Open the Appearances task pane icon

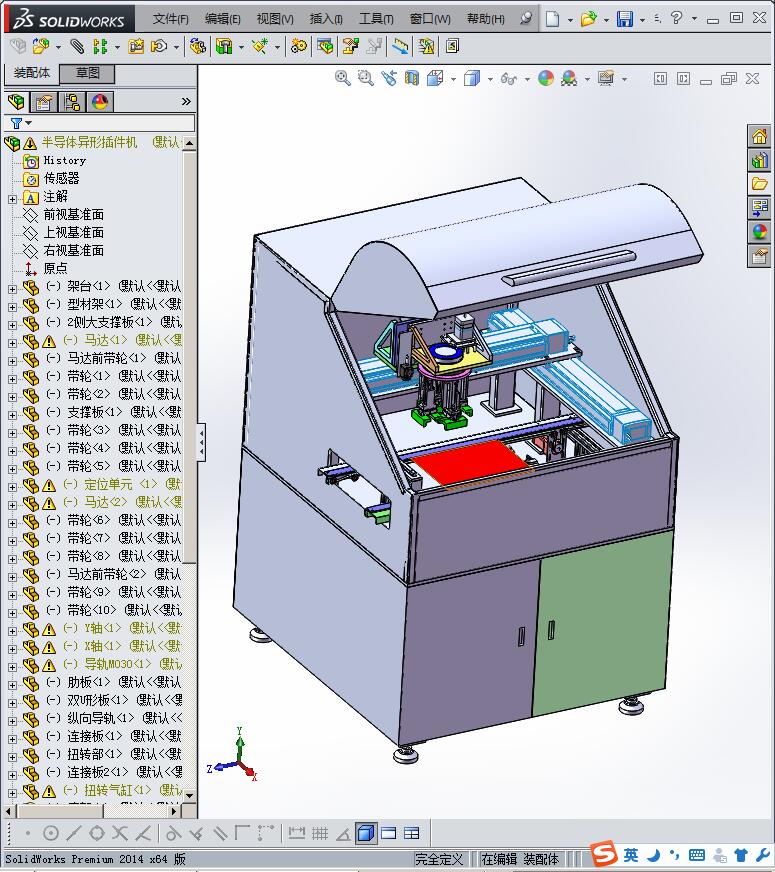(x=759, y=232)
